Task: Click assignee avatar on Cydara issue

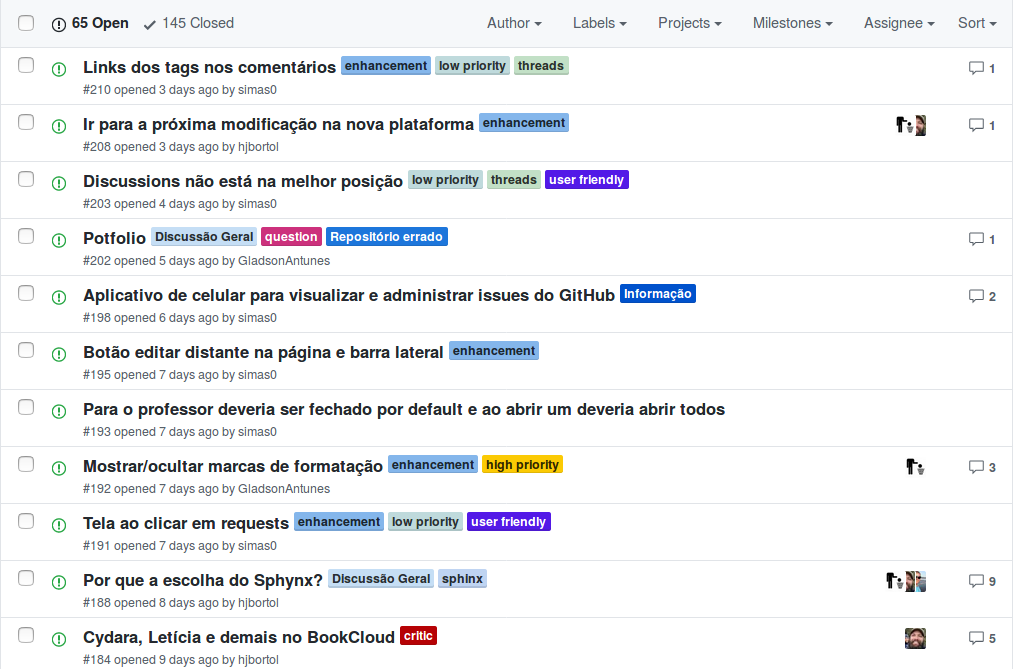Action: pos(915,638)
